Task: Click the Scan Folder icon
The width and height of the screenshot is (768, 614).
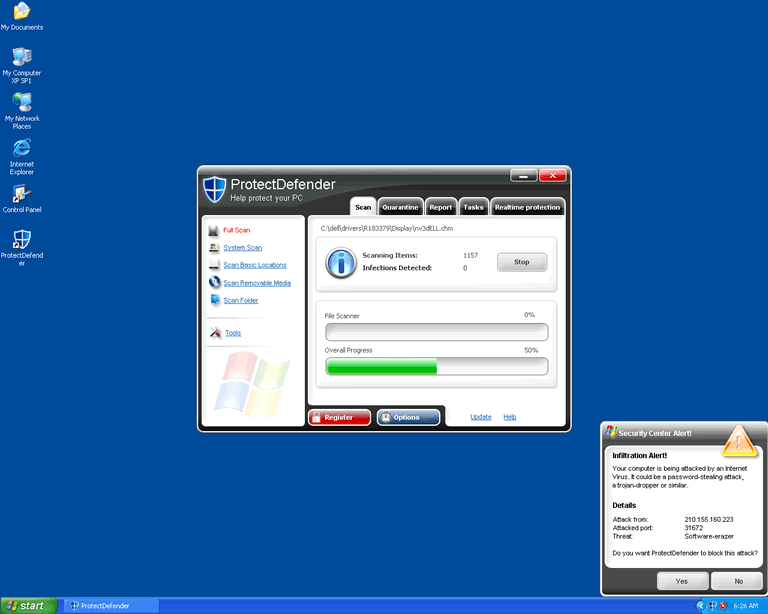Action: click(x=214, y=300)
